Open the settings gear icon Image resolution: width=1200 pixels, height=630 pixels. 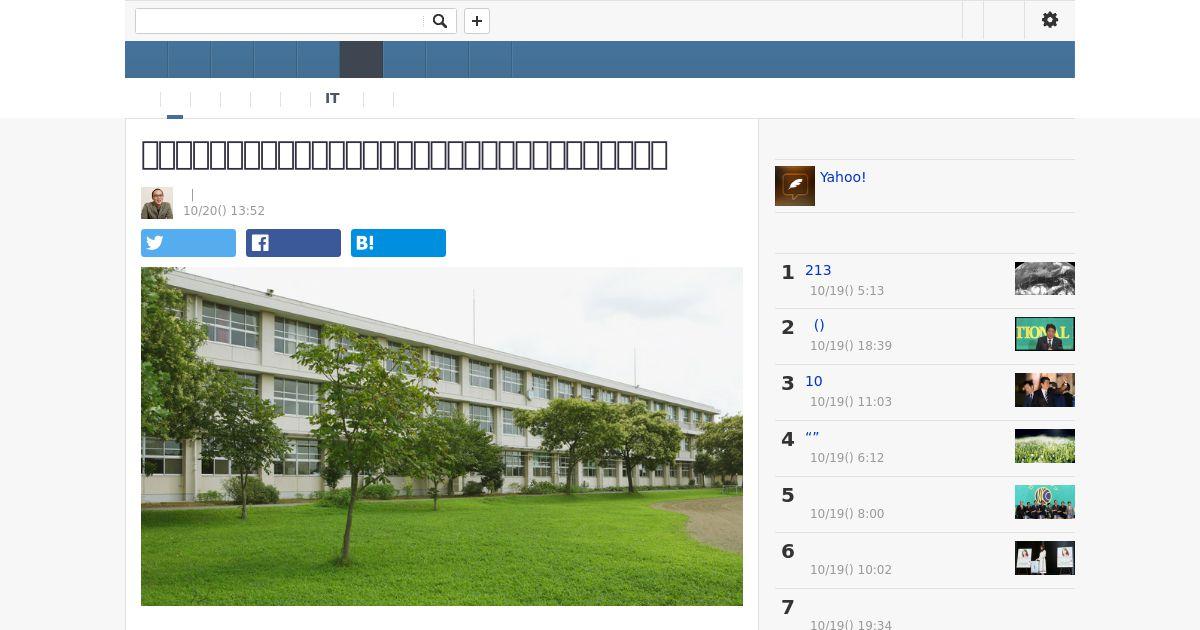[x=1050, y=20]
